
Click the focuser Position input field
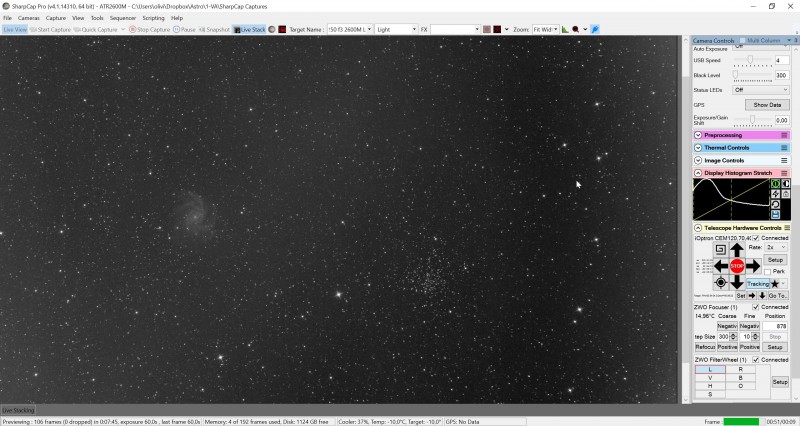coord(775,326)
